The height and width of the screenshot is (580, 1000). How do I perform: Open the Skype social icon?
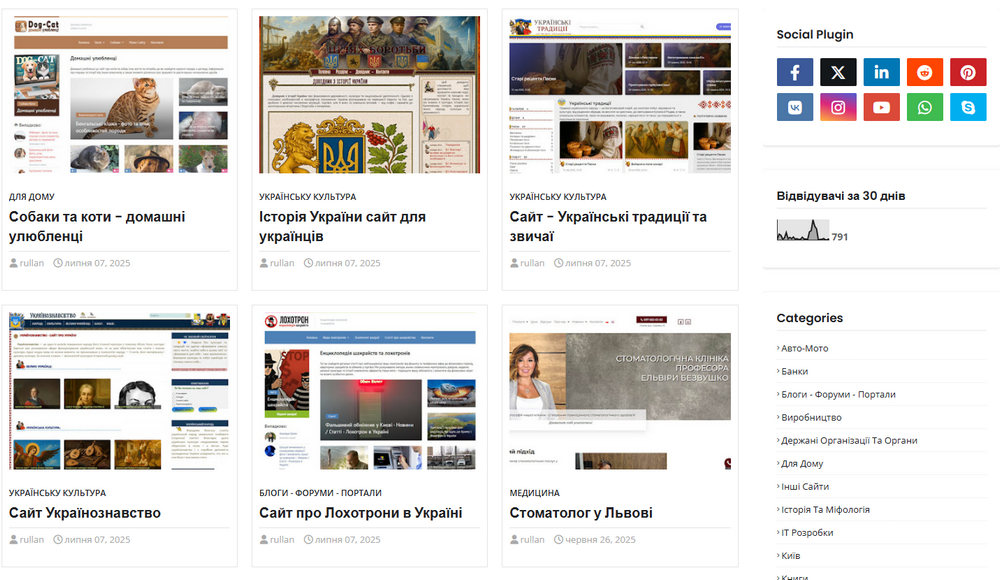tap(968, 107)
